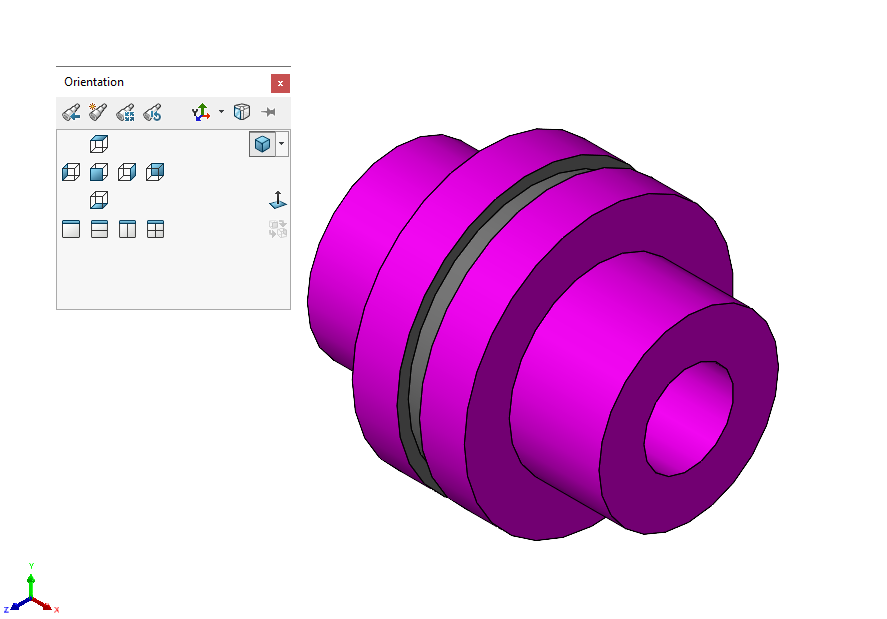The image size is (887, 619).
Task: Switch to the Back view orientation
Action: [155, 172]
